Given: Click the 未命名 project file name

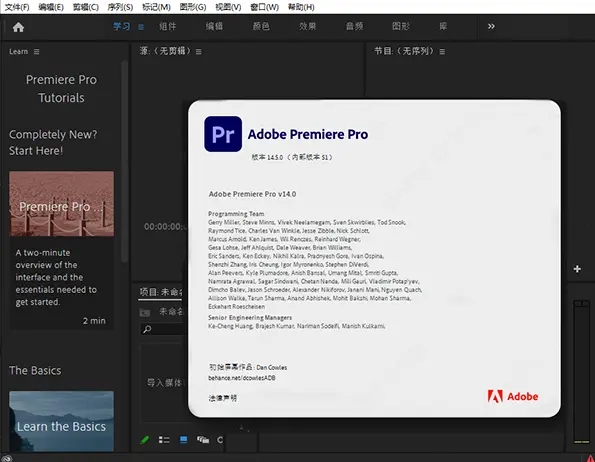Looking at the screenshot, I should [171, 312].
